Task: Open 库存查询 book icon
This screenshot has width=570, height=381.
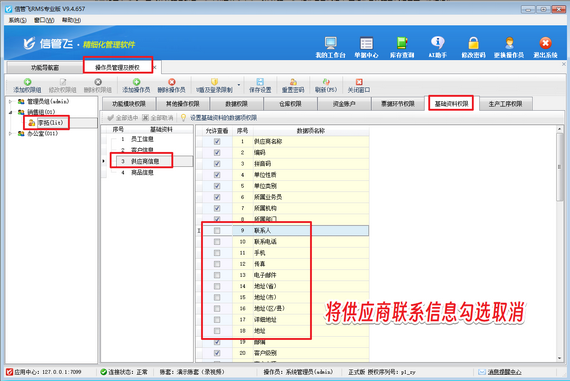Action: 402,43
